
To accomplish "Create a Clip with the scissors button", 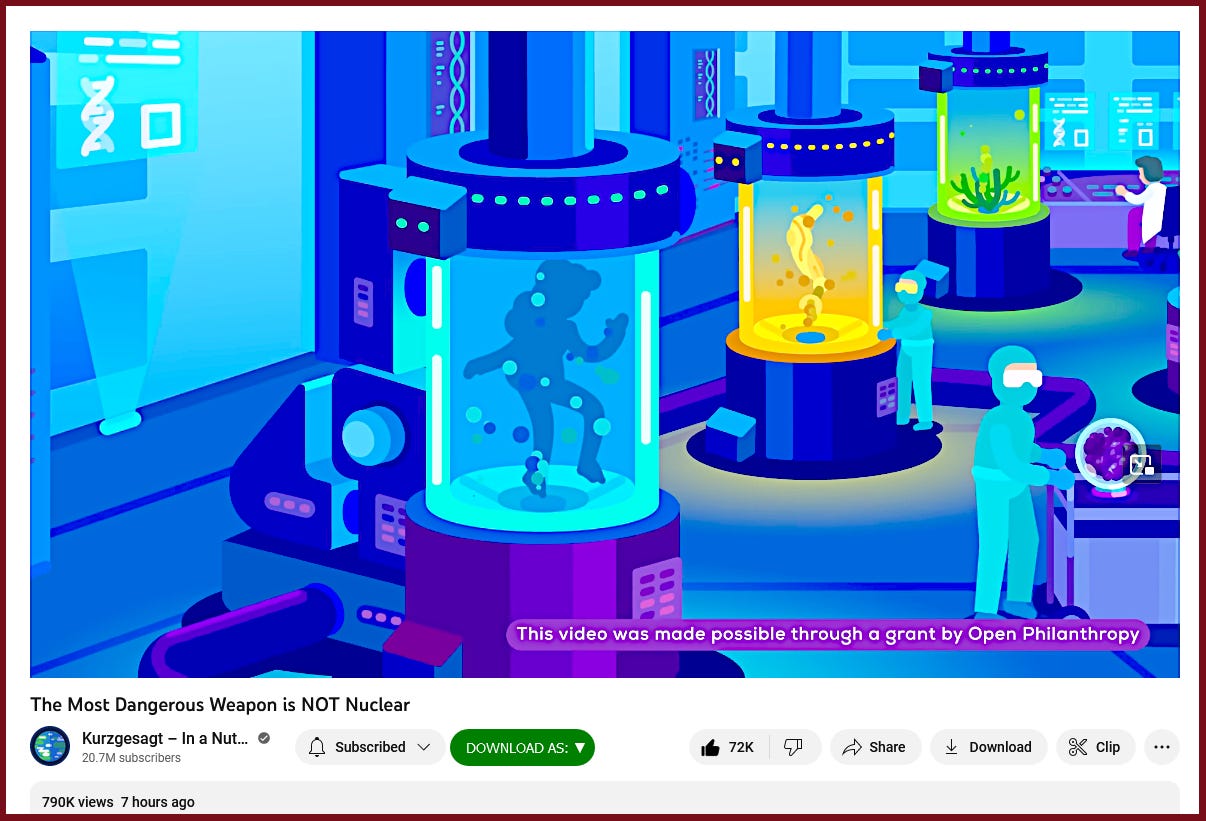I will 1095,747.
